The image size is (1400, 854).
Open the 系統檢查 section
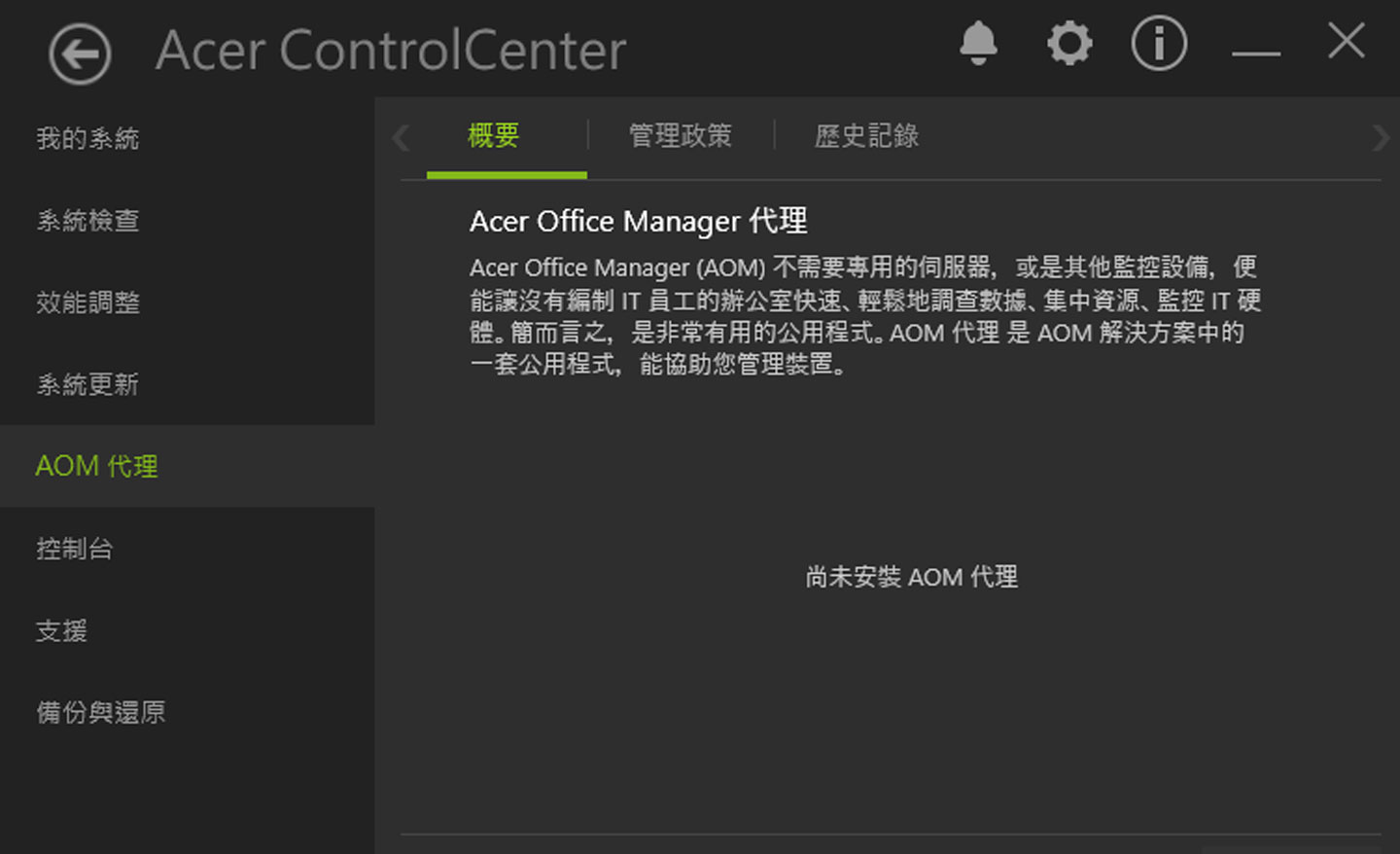click(x=87, y=221)
